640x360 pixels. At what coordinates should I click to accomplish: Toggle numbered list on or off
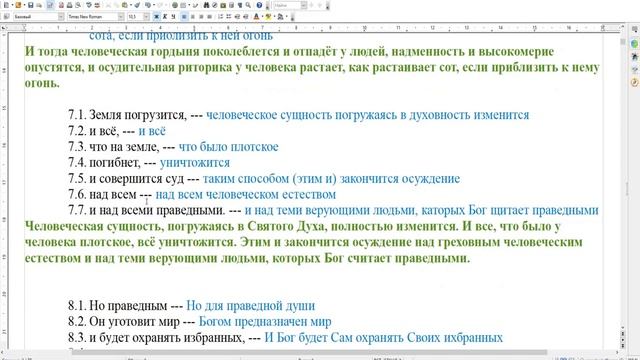220,16
